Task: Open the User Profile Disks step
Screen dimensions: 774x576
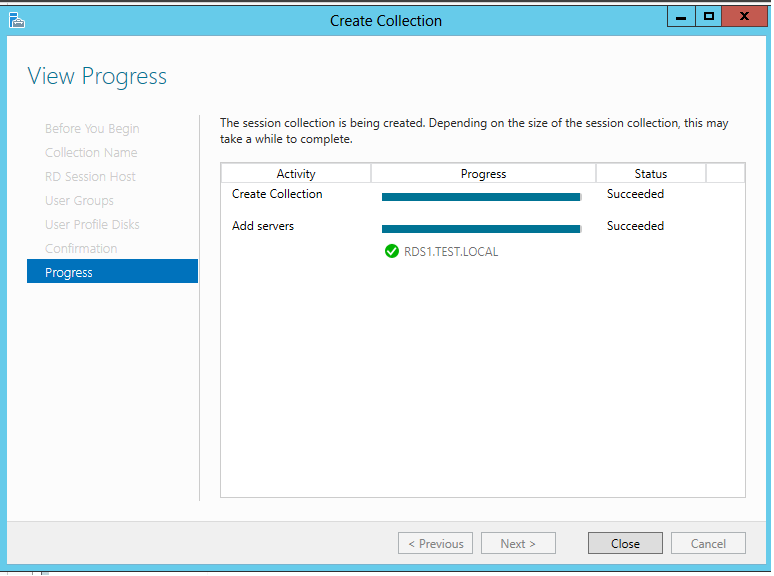Action: [92, 225]
